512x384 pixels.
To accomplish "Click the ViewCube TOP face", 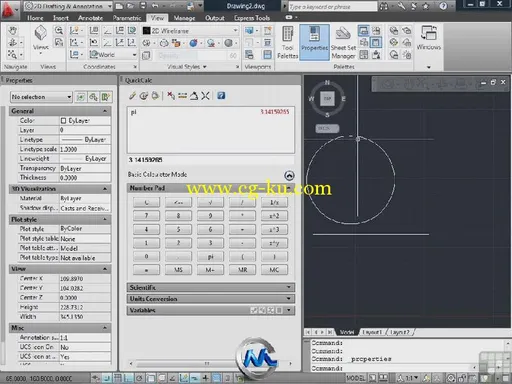I will click(x=327, y=99).
